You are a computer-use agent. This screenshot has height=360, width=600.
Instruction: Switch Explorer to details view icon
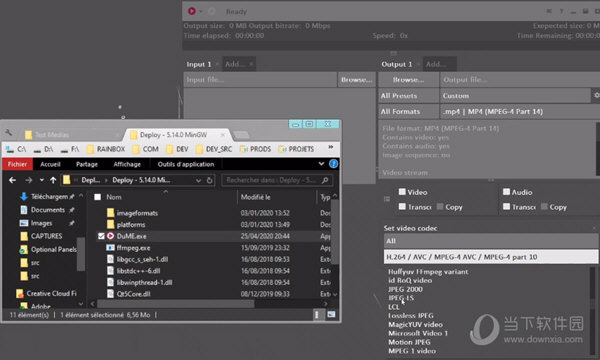point(317,314)
